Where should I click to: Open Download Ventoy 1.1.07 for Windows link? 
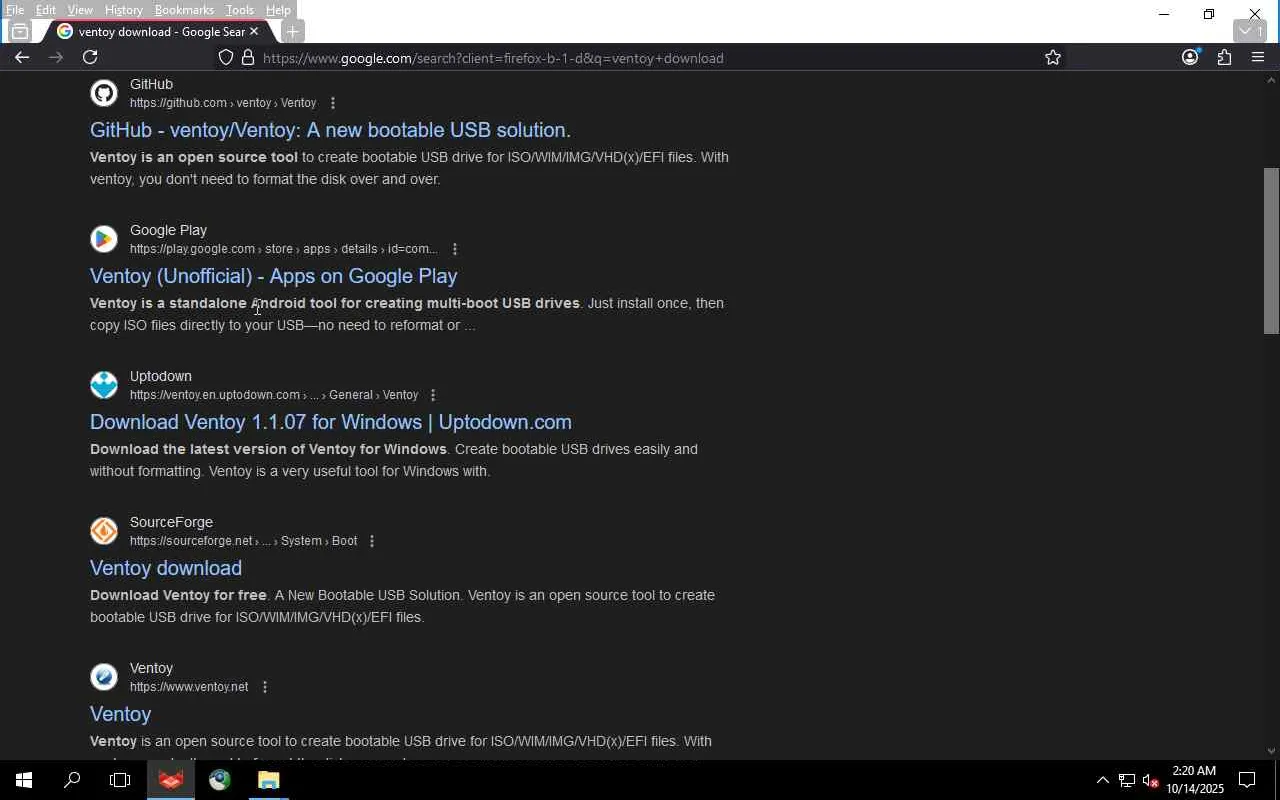pyautogui.click(x=331, y=422)
